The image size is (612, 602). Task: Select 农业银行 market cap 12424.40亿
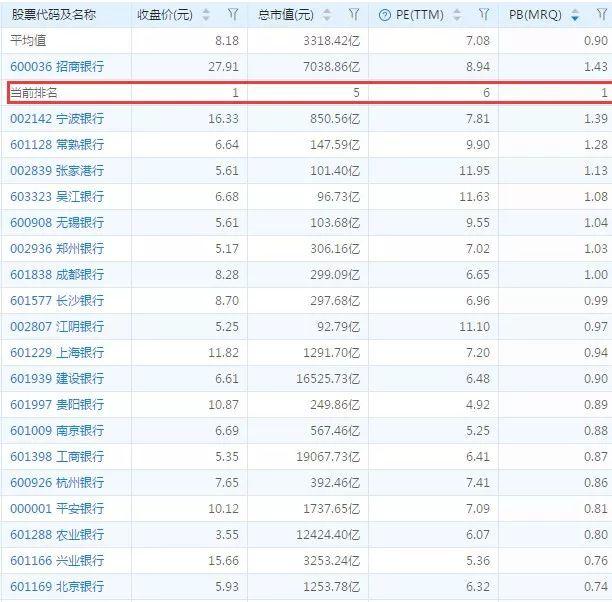coord(328,535)
